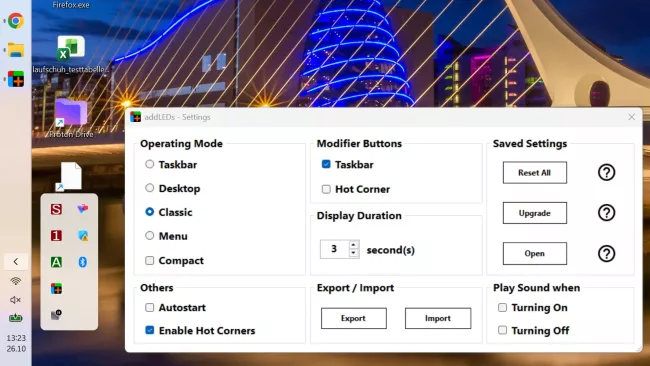Open Google Chrome from the vertical taskbar
The width and height of the screenshot is (650, 366).
[x=16, y=20]
